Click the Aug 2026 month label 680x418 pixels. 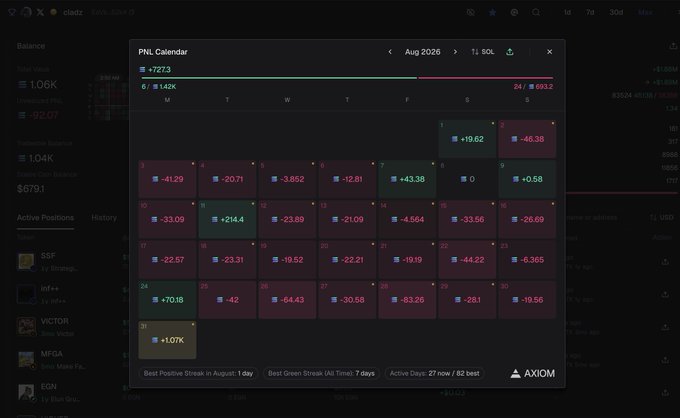coord(422,52)
